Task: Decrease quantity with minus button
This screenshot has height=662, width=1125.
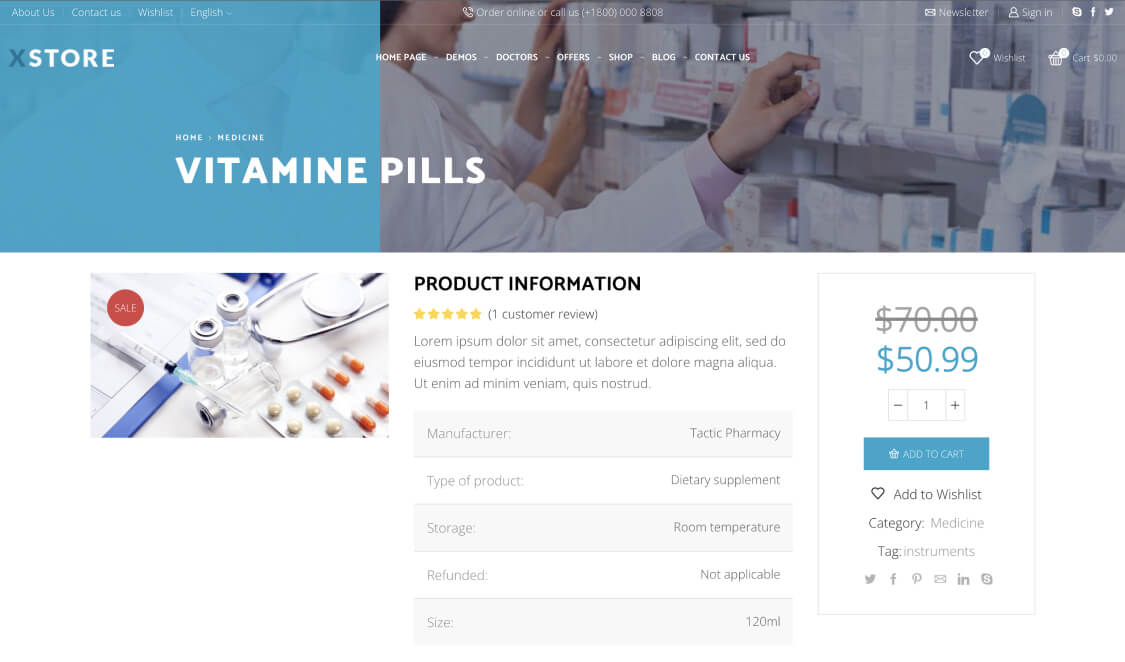Action: click(898, 405)
